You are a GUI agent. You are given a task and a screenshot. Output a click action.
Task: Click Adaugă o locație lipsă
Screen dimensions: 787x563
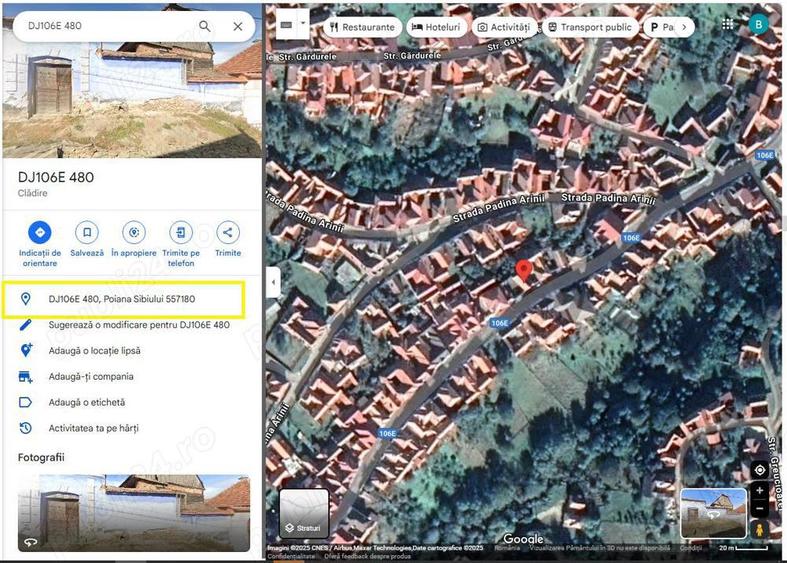coord(95,351)
